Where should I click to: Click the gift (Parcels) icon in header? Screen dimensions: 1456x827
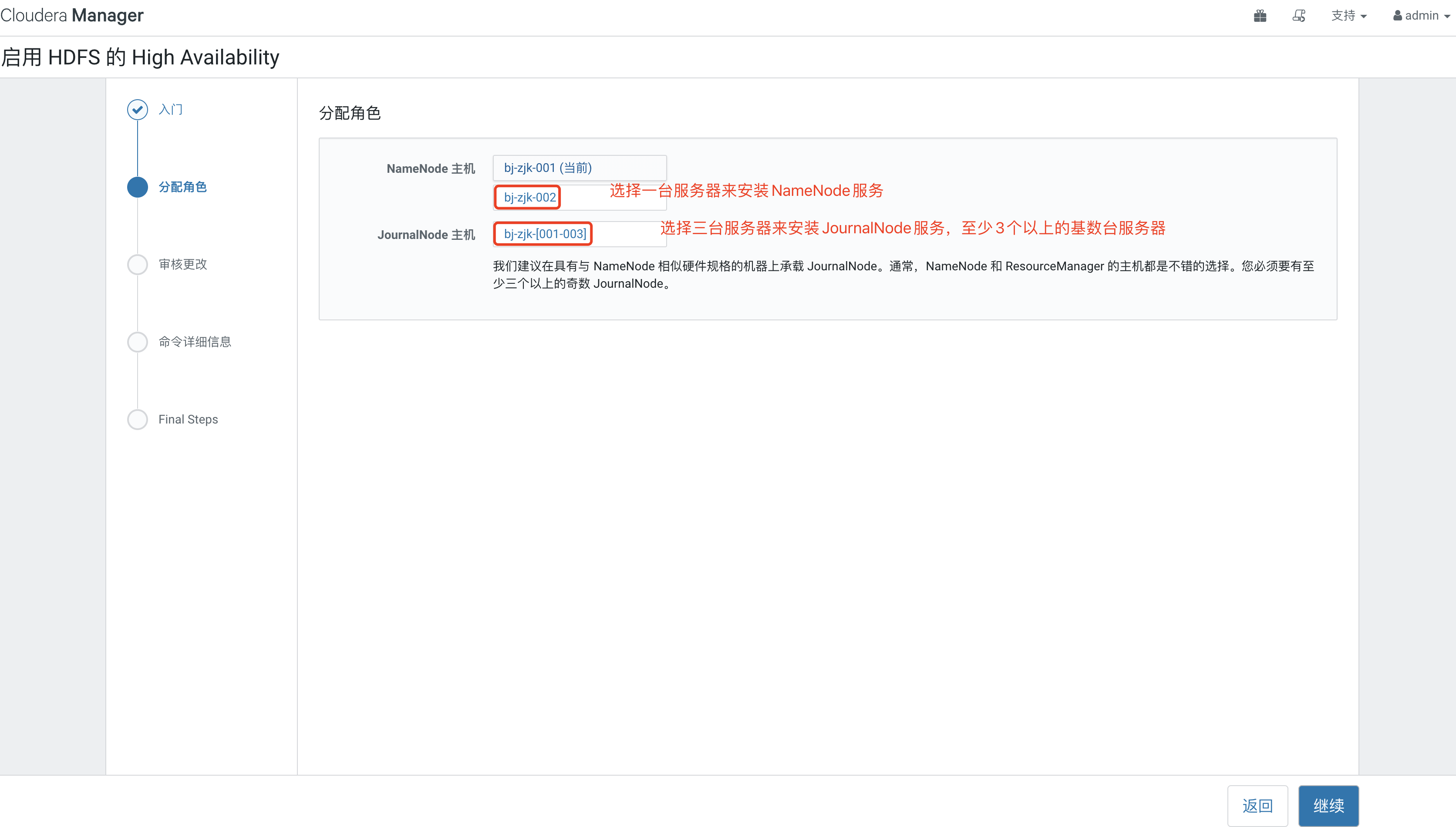[x=1260, y=15]
